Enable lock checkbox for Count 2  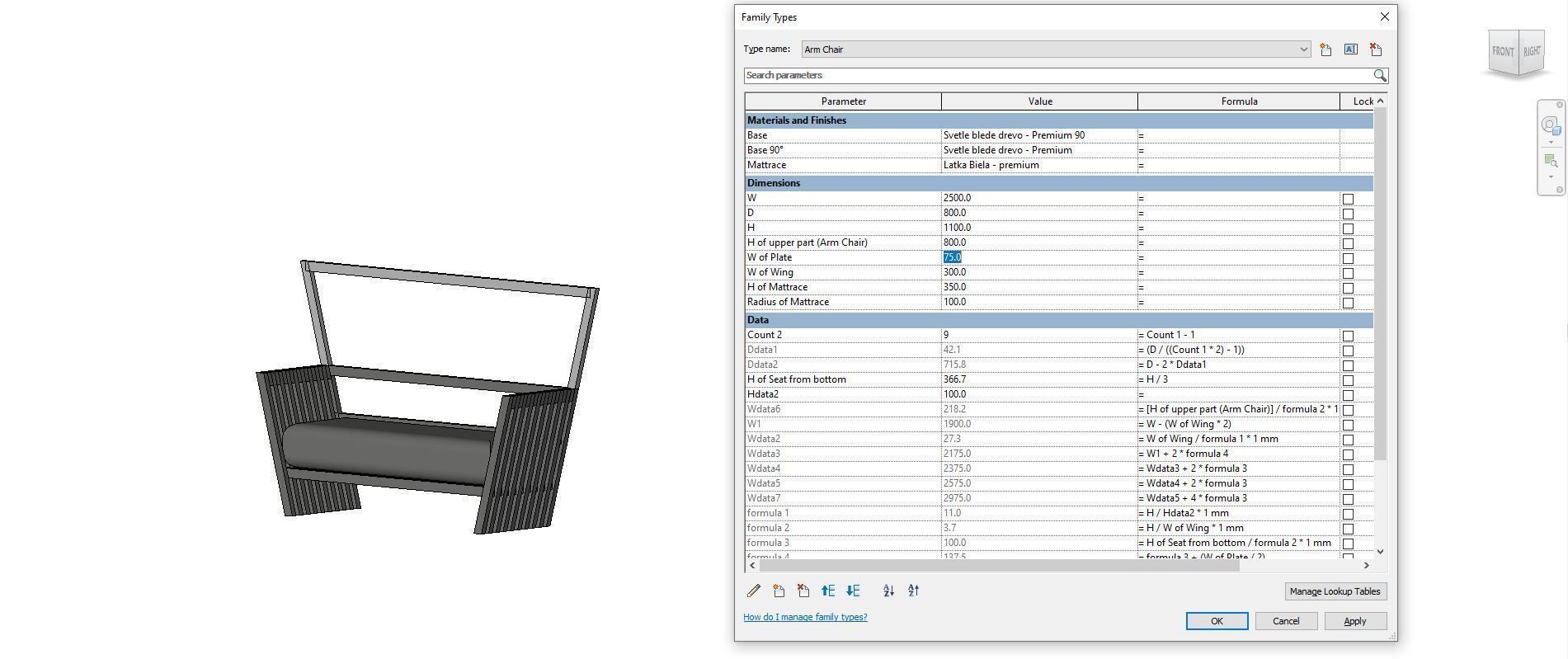(1348, 336)
